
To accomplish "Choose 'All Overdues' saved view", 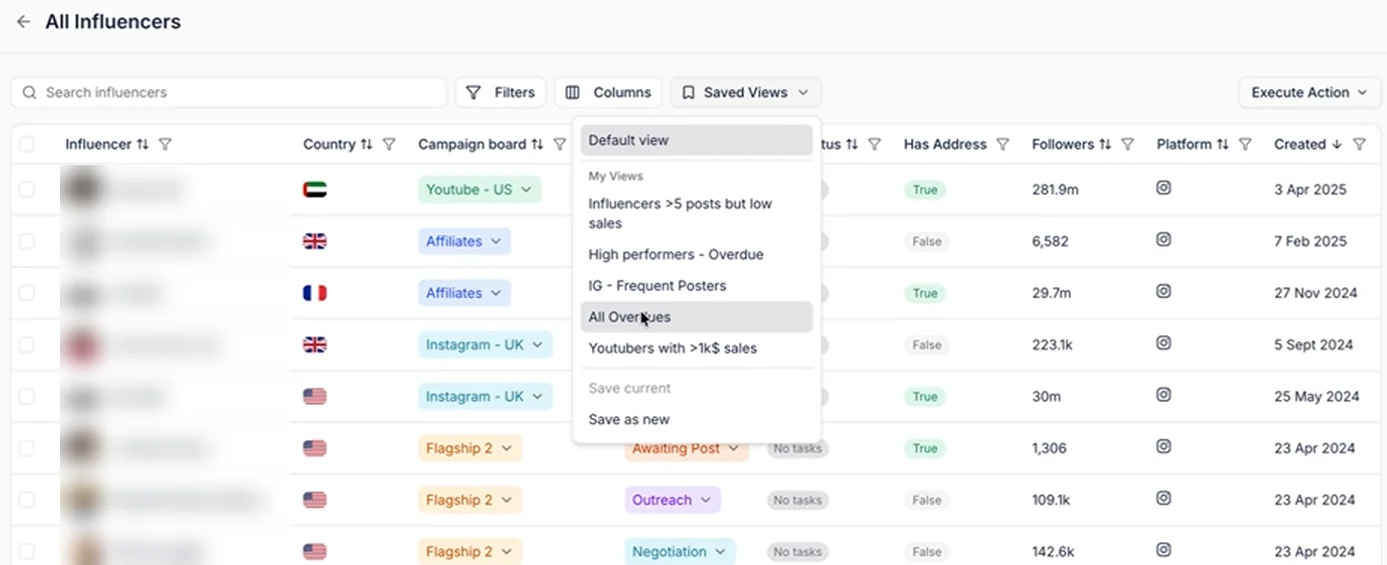I will (x=696, y=317).
